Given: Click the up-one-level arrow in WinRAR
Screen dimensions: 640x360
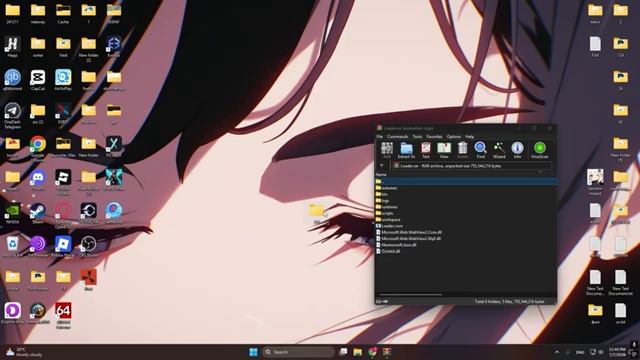Looking at the screenshot, I should point(382,166).
